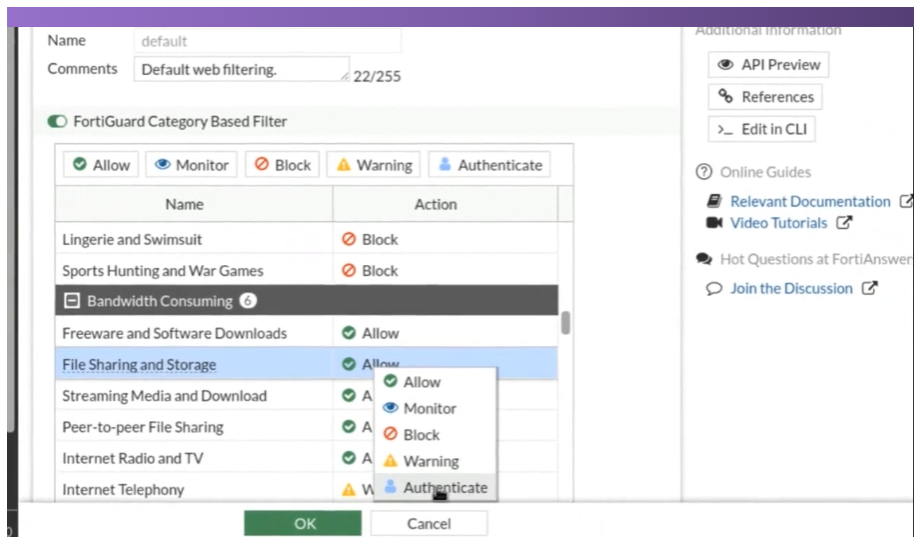Click the Name column header
The image size is (920, 554).
pos(194,204)
